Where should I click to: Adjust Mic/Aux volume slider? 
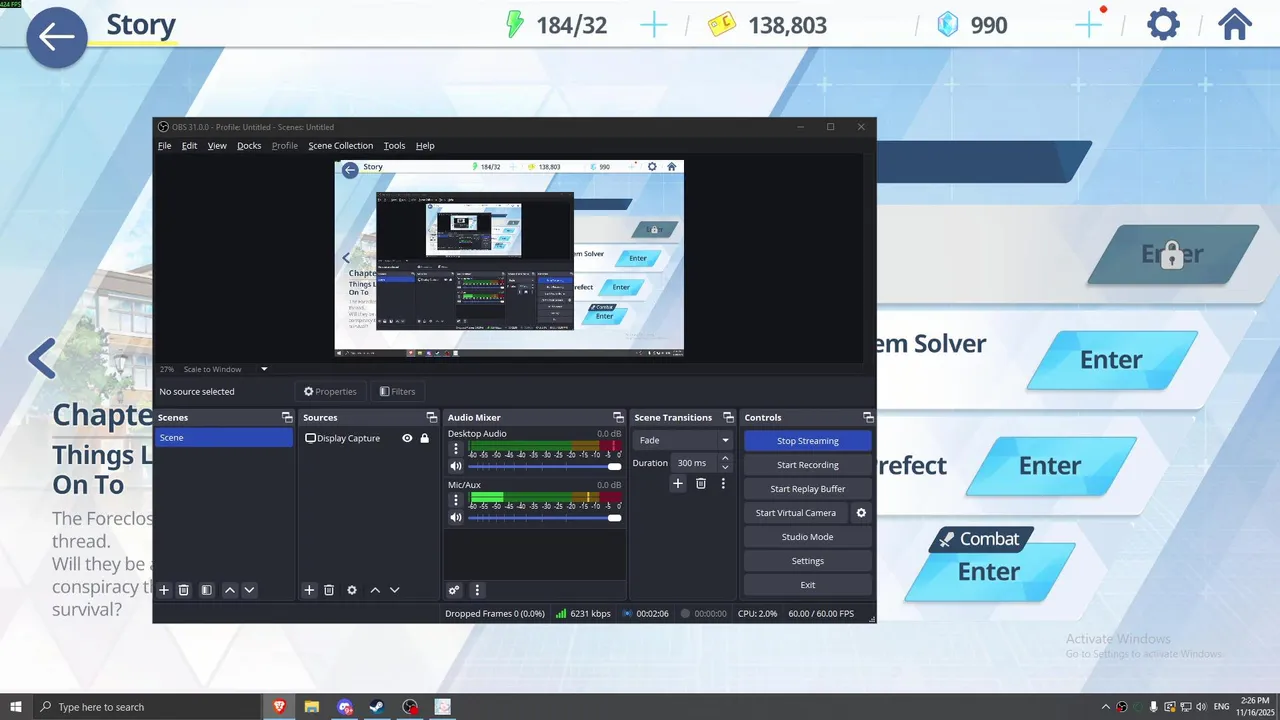tap(544, 517)
